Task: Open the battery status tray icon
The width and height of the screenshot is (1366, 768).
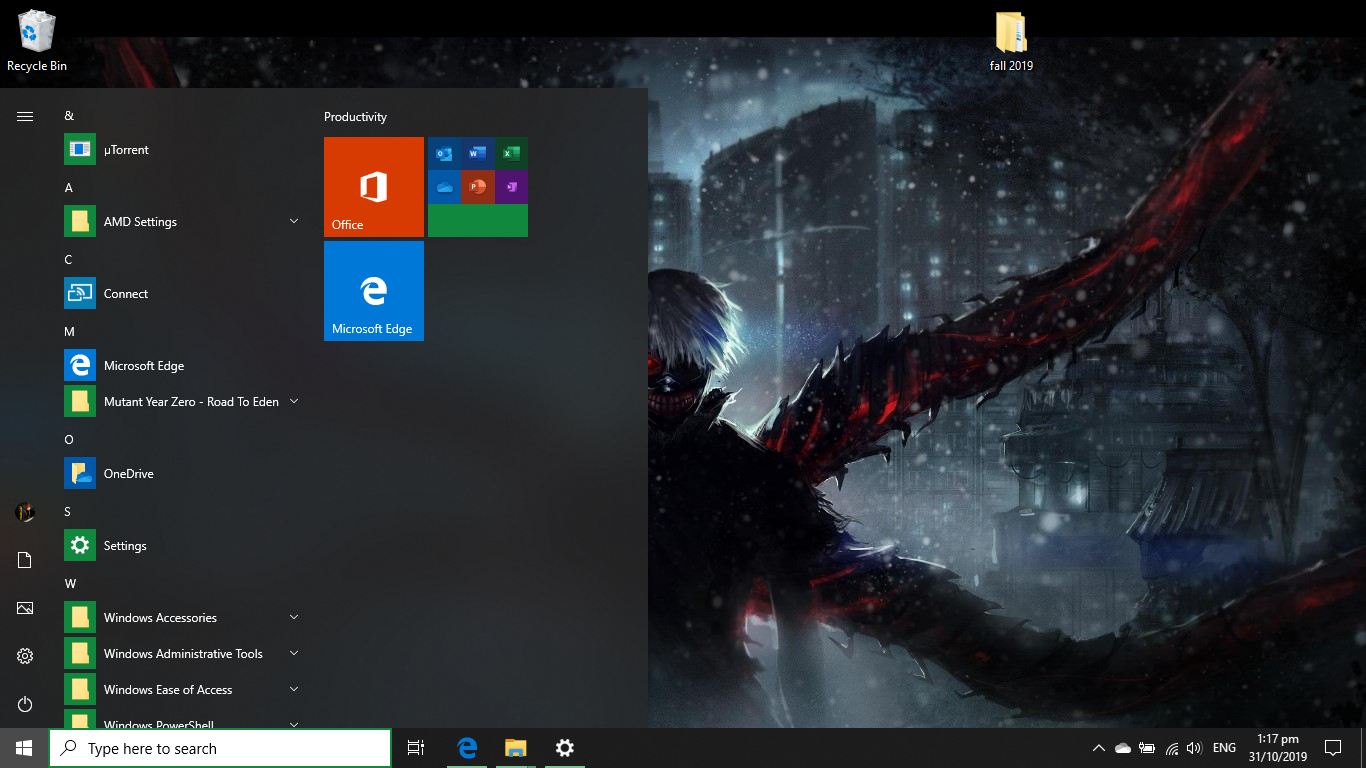Action: [1146, 748]
